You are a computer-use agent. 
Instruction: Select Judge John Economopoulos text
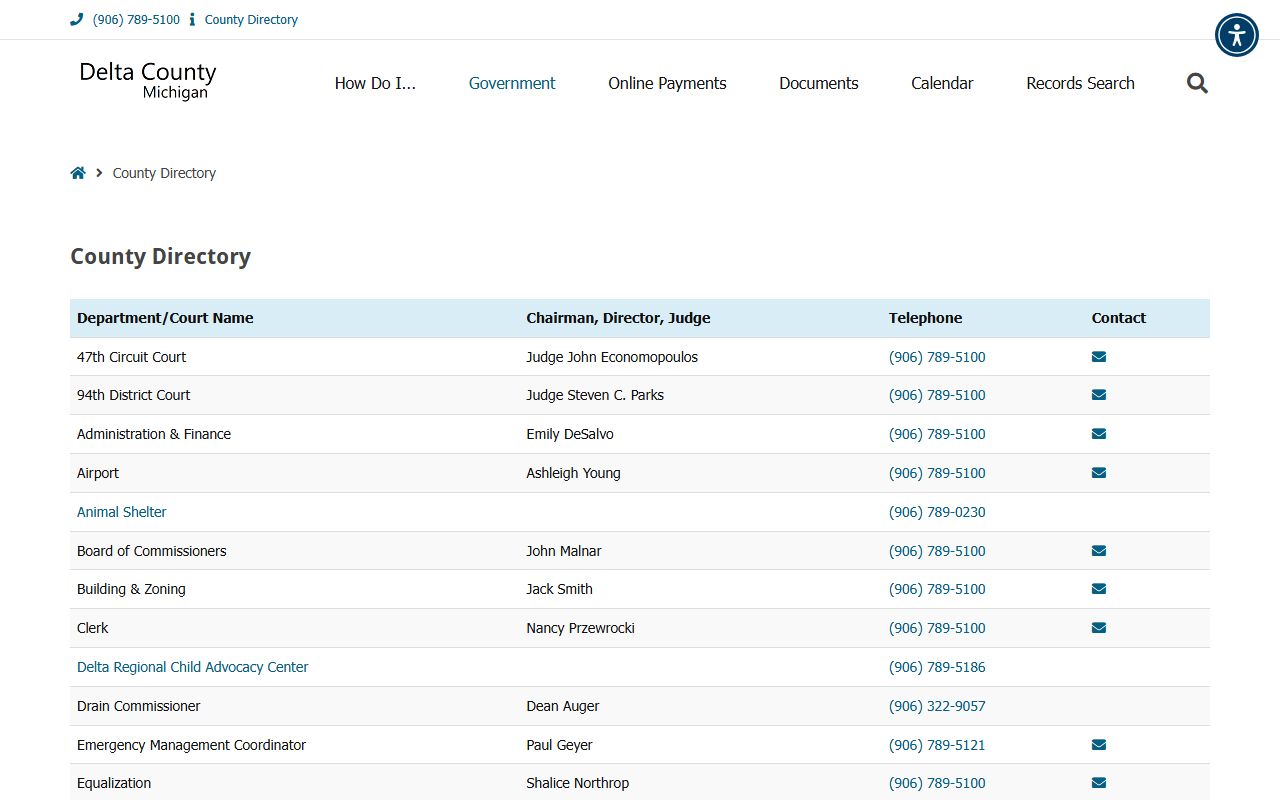[612, 357]
